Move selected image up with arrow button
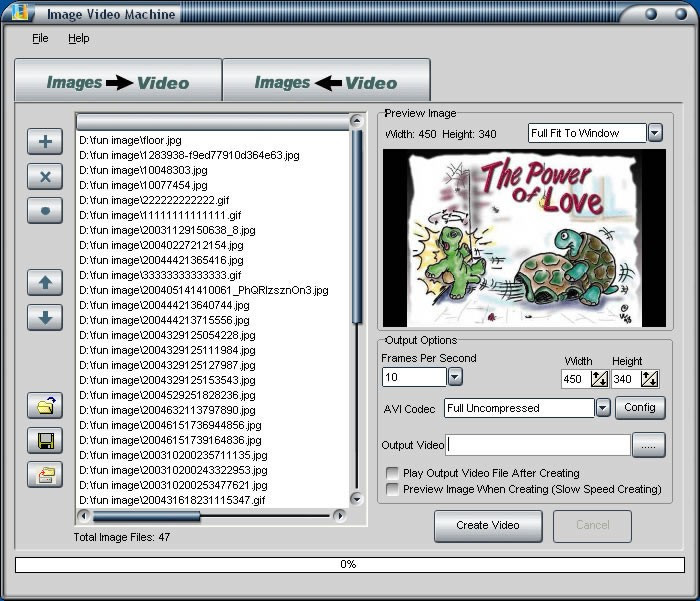700x601 pixels. (45, 283)
